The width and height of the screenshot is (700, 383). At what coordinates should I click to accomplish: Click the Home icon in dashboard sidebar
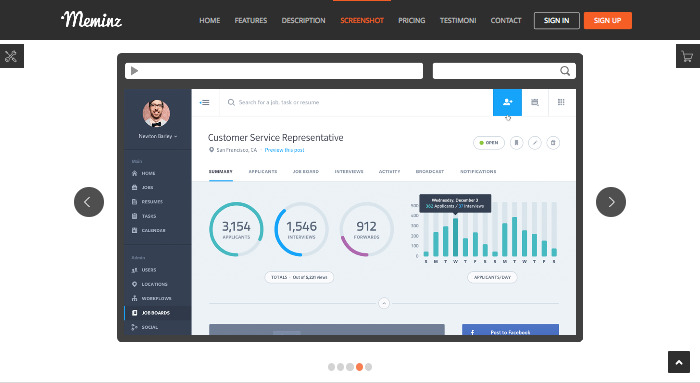click(x=134, y=173)
